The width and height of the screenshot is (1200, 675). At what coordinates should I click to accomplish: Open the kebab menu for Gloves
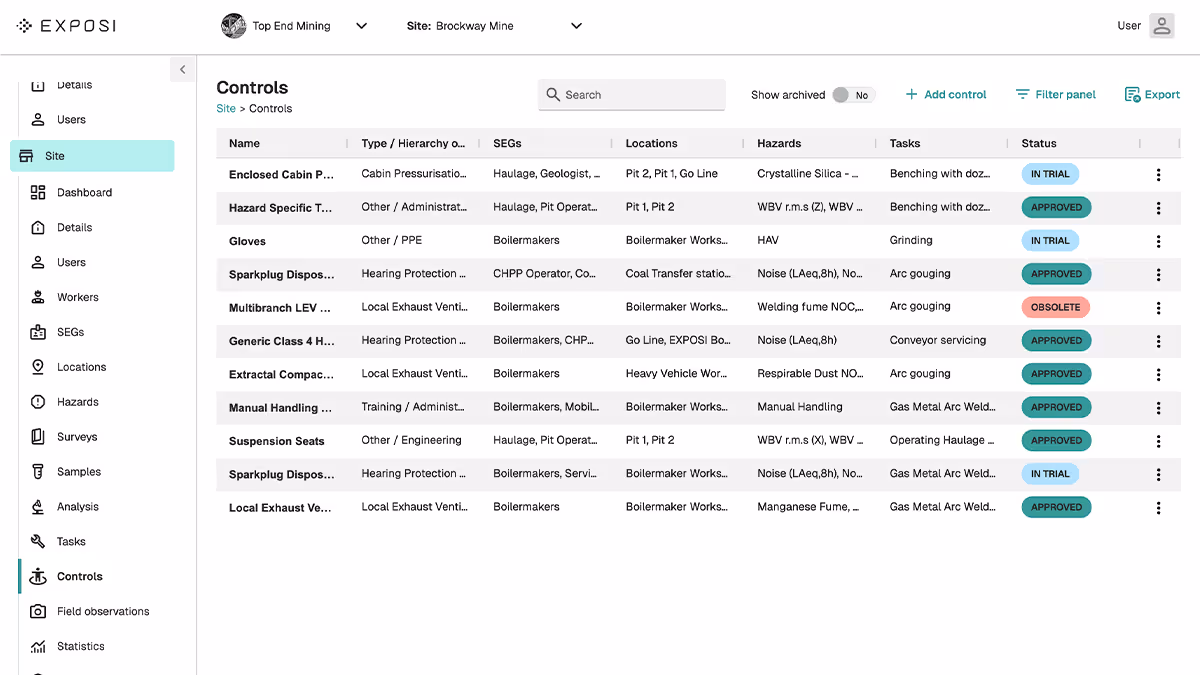click(1158, 240)
